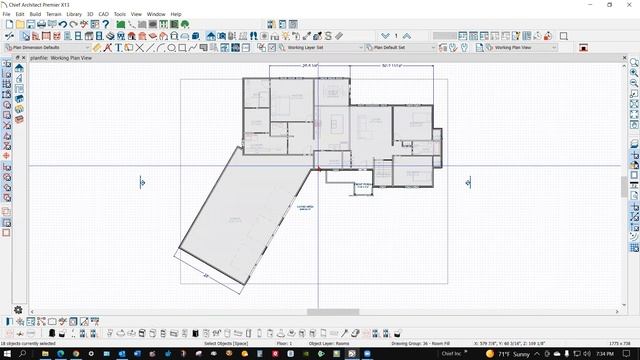Screen dimensions: 640x360
Task: Click the Print icon in the toolbar
Action: (41, 24)
